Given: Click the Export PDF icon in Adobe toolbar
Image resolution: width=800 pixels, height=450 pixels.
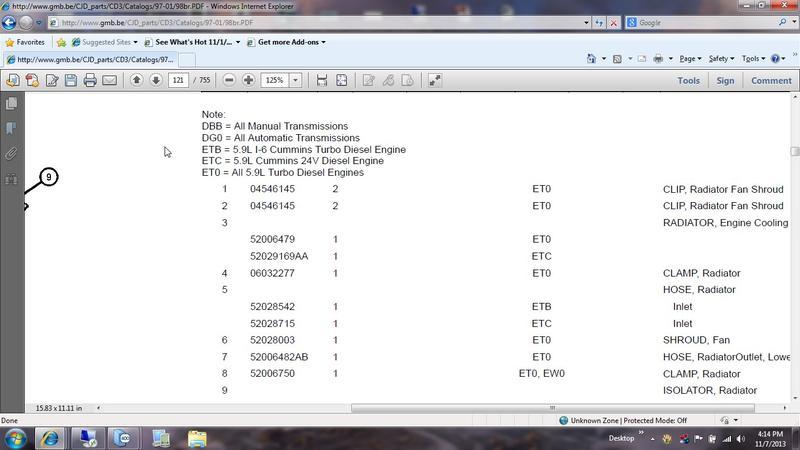Looking at the screenshot, I should (x=13, y=80).
